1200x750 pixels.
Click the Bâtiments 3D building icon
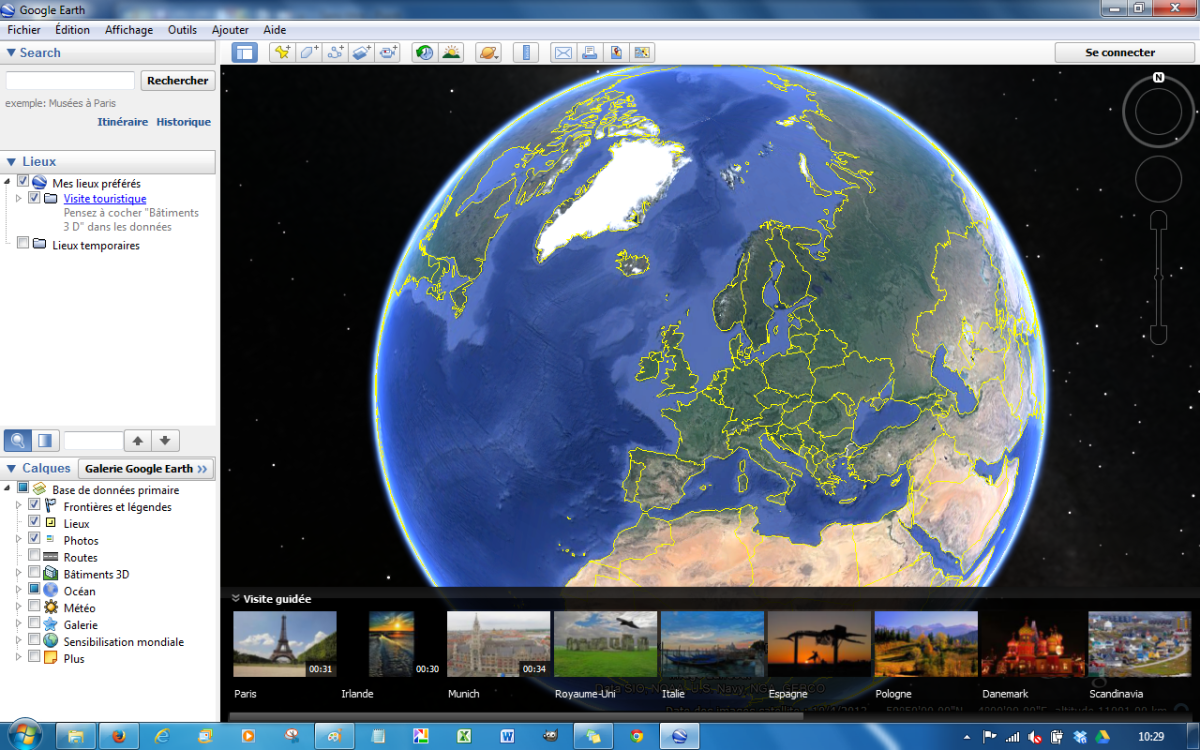coord(50,574)
